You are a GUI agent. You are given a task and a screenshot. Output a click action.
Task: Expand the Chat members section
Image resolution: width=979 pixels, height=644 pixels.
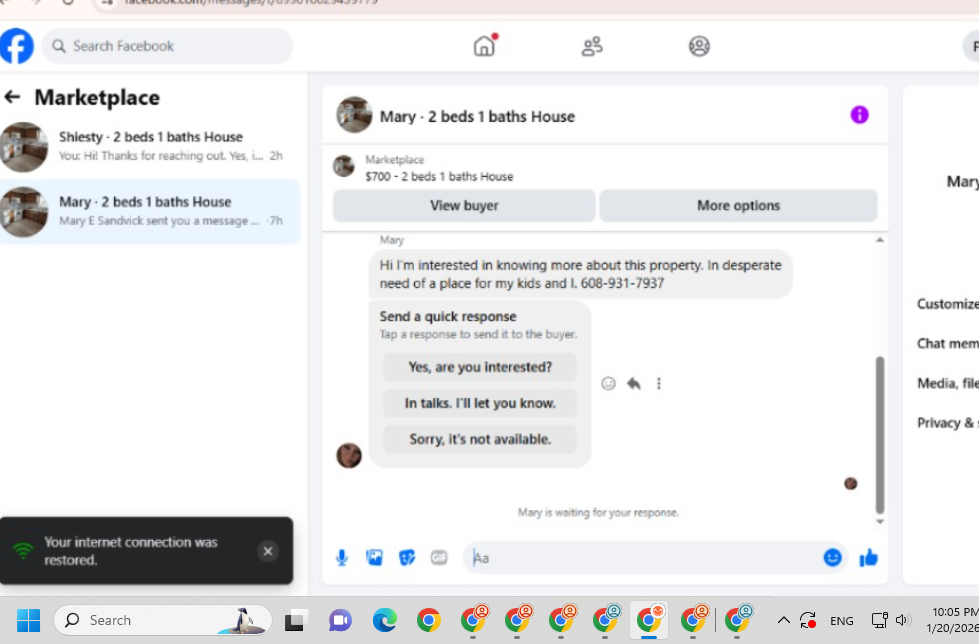pos(947,344)
